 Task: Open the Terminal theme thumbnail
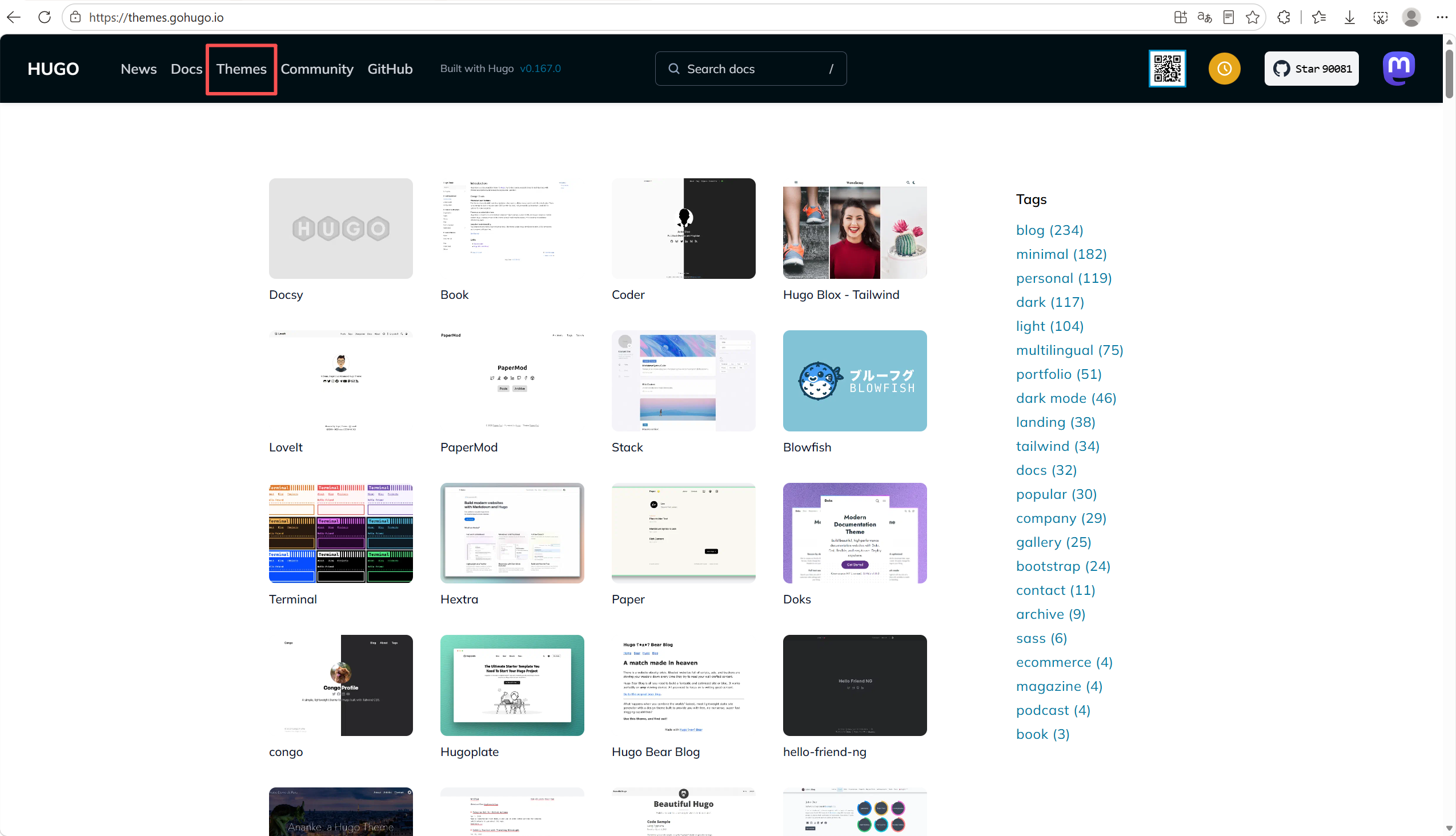click(x=341, y=533)
